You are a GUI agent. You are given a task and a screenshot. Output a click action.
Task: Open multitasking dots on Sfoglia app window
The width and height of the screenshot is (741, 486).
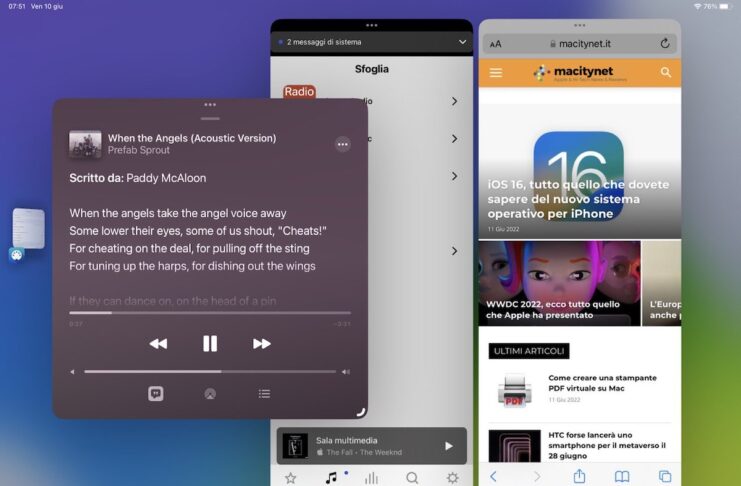coord(371,25)
